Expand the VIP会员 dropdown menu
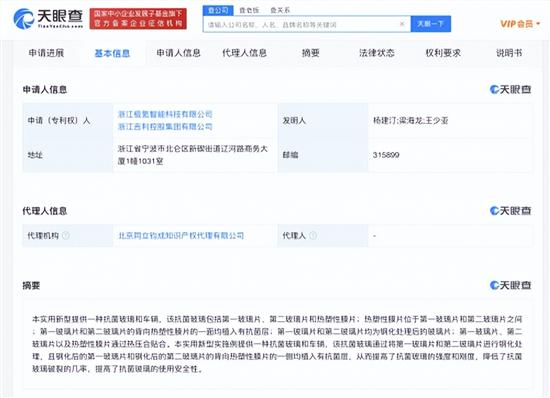The width and height of the screenshot is (550, 398). (x=520, y=24)
